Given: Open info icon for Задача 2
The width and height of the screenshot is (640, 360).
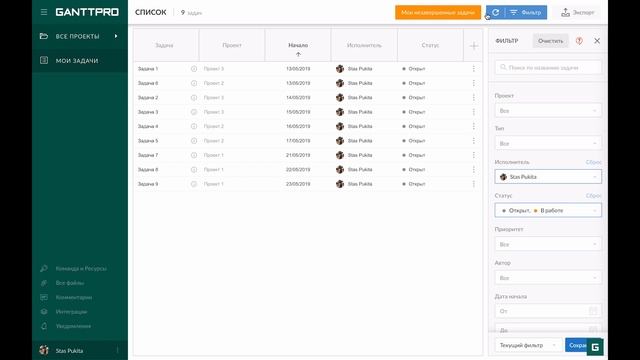Looking at the screenshot, I should point(194,98).
